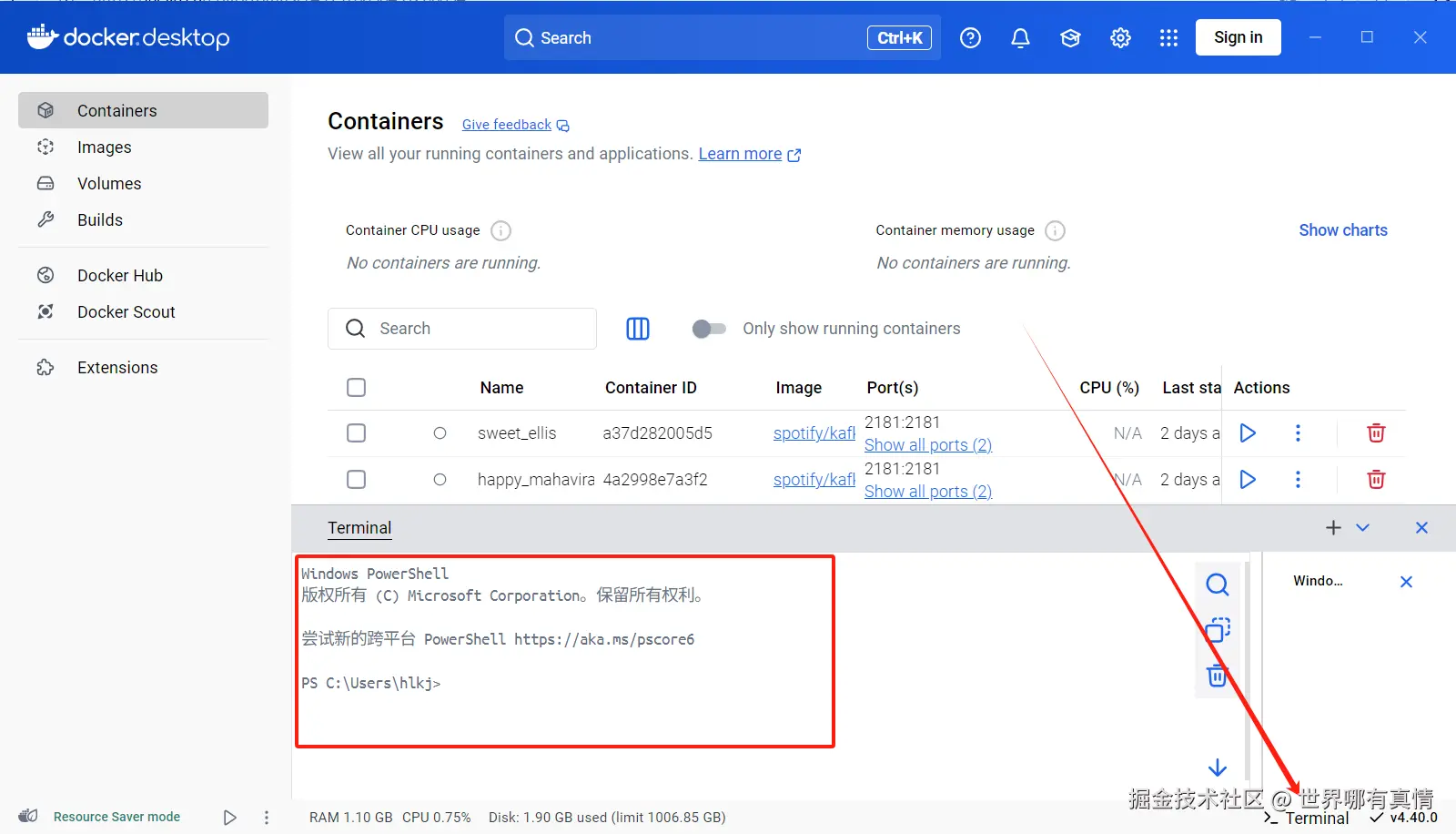Click container ID a37d282005d5
1456x834 pixels.
[657, 433]
